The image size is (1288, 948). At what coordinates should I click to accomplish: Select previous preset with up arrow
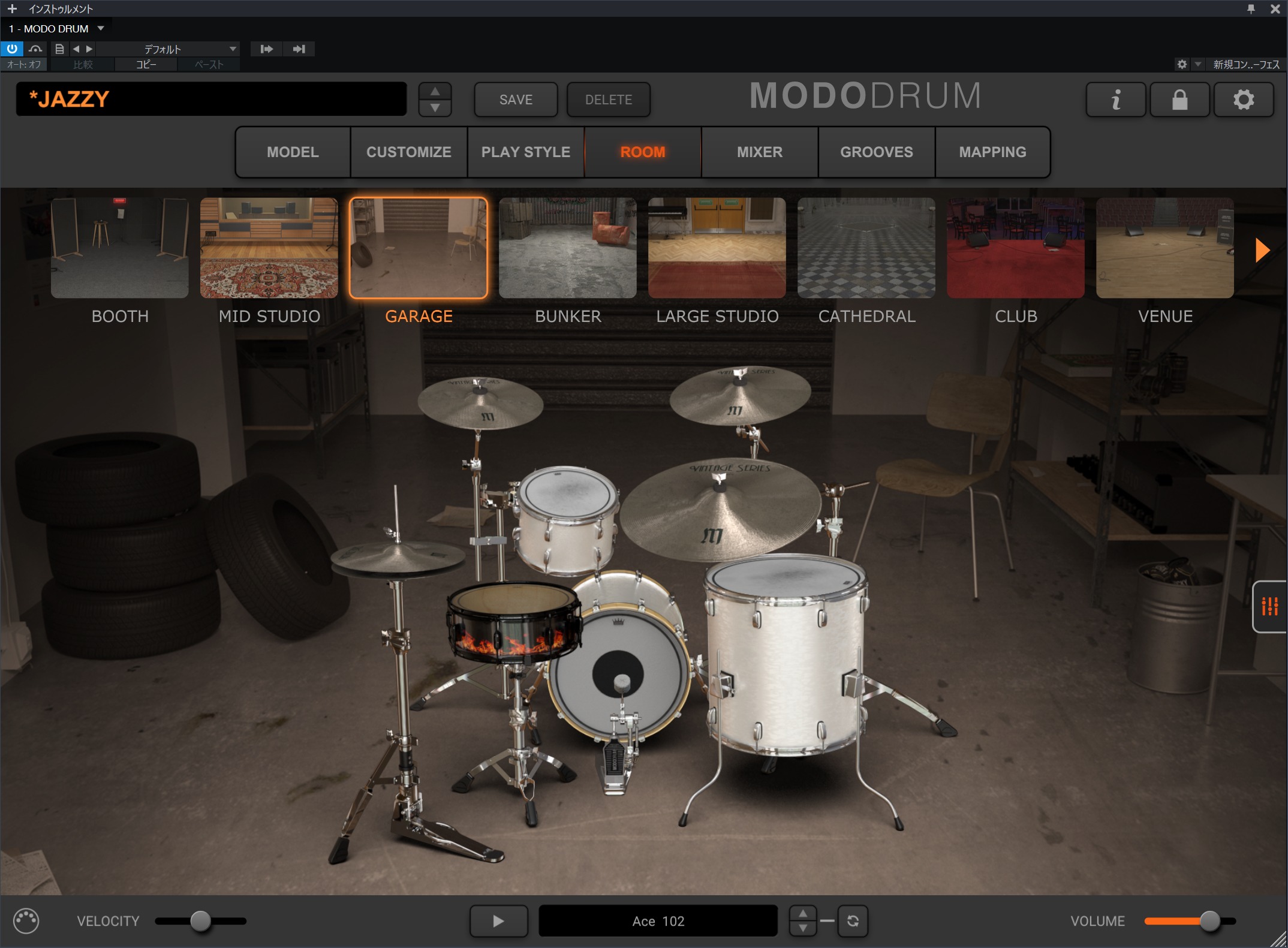point(435,91)
